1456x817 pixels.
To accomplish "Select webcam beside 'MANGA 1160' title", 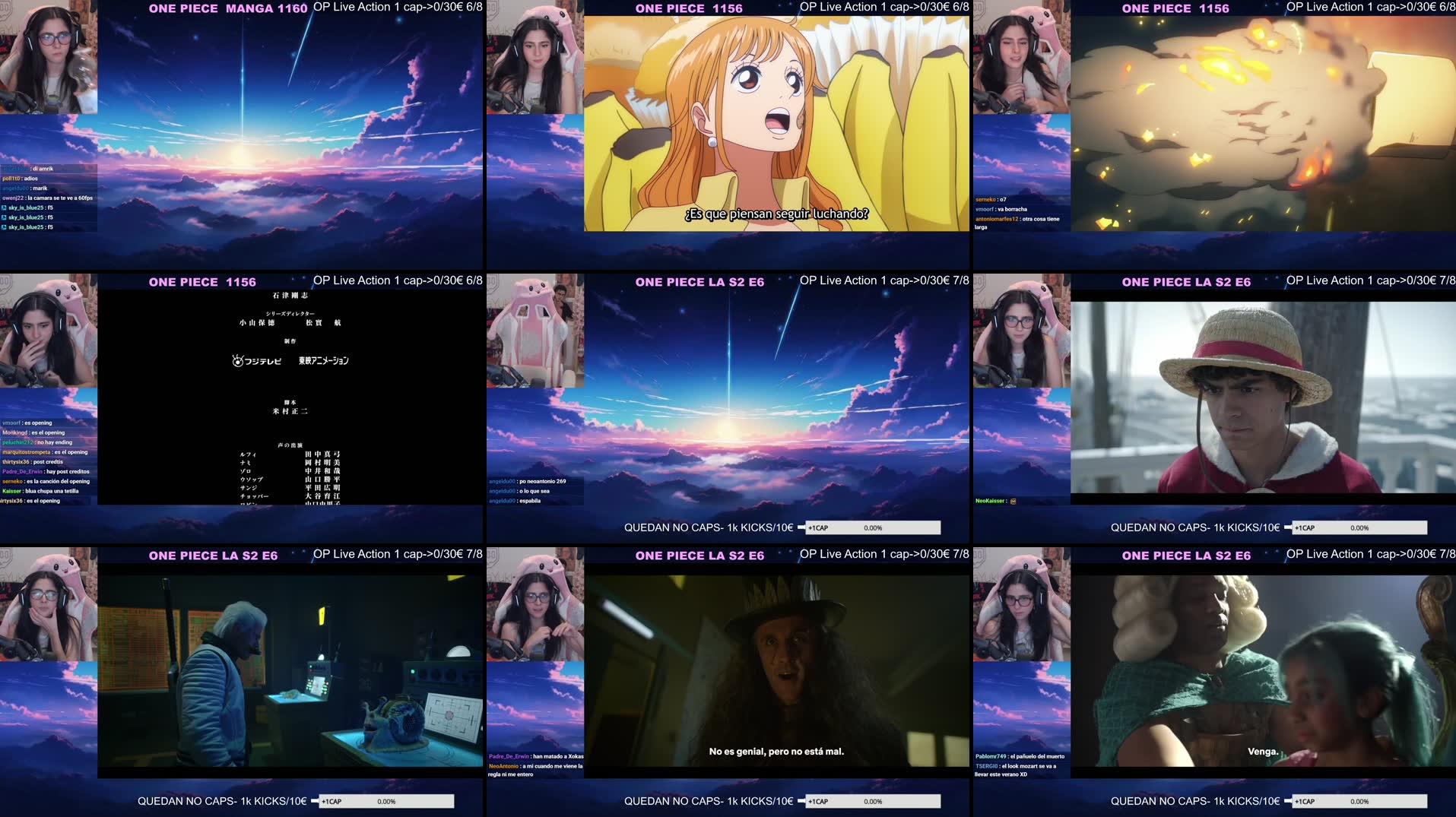I will (x=49, y=58).
